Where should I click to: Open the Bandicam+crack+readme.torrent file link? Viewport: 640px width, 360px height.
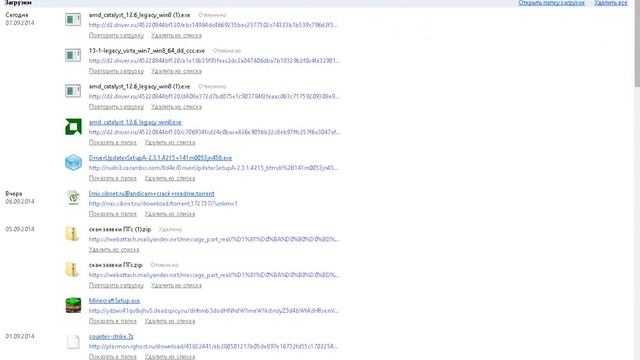click(151, 193)
